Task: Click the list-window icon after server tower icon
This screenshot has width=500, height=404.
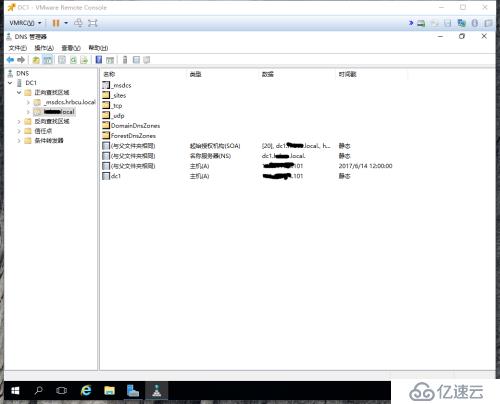Action: (x=136, y=60)
